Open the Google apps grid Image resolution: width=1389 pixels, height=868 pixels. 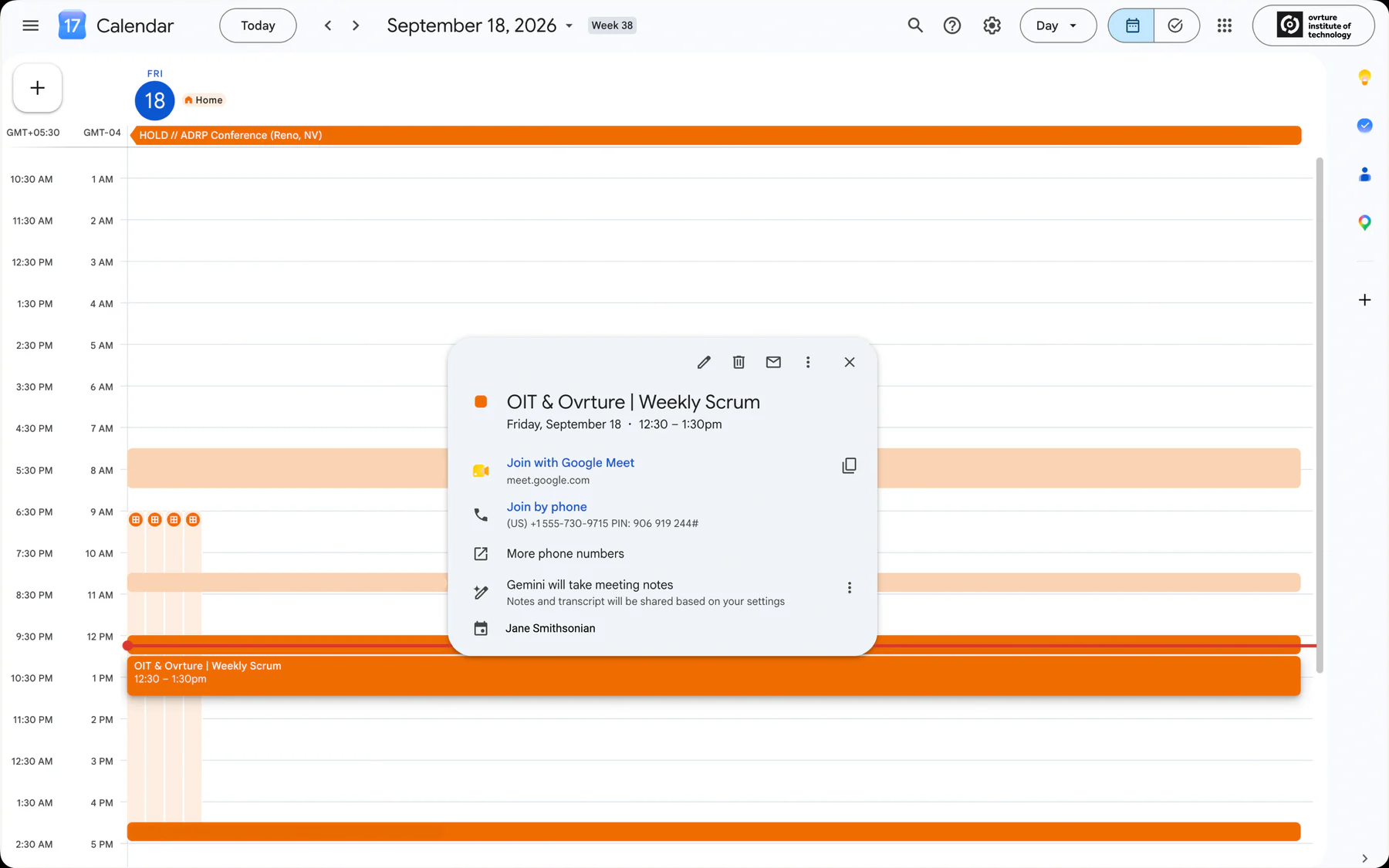[x=1225, y=25]
